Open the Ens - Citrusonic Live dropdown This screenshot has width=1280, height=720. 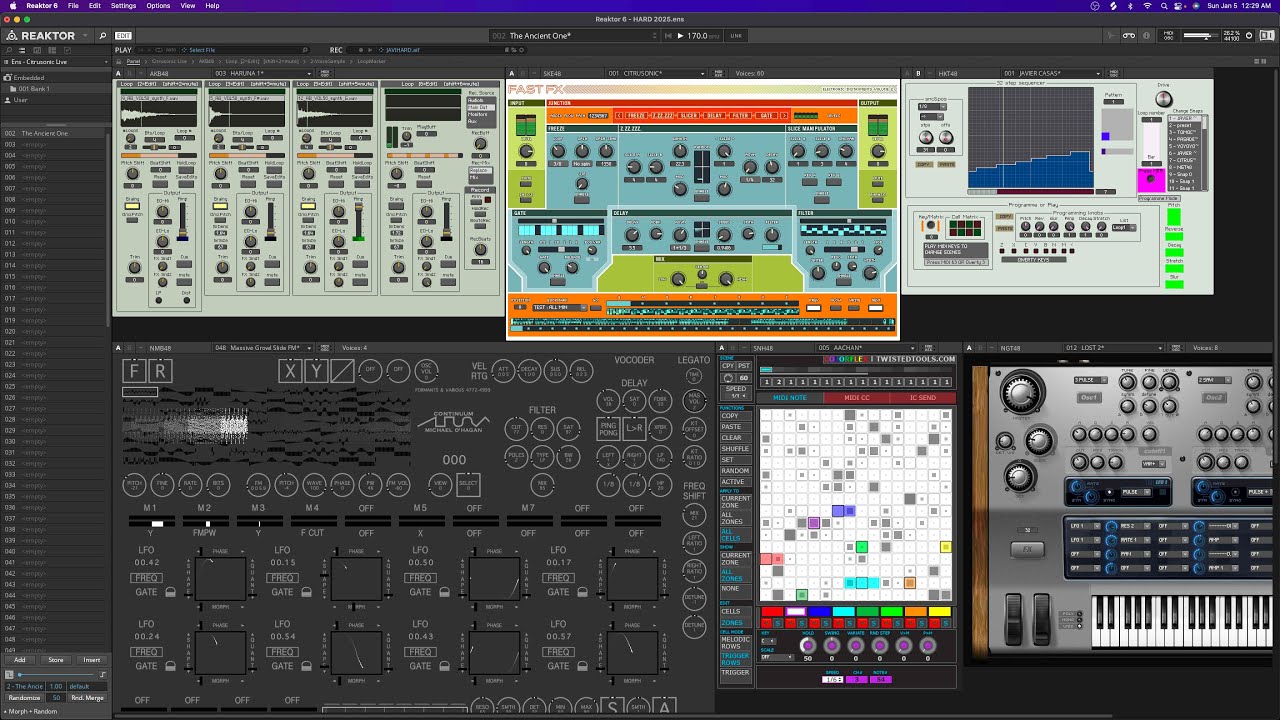[x=54, y=62]
